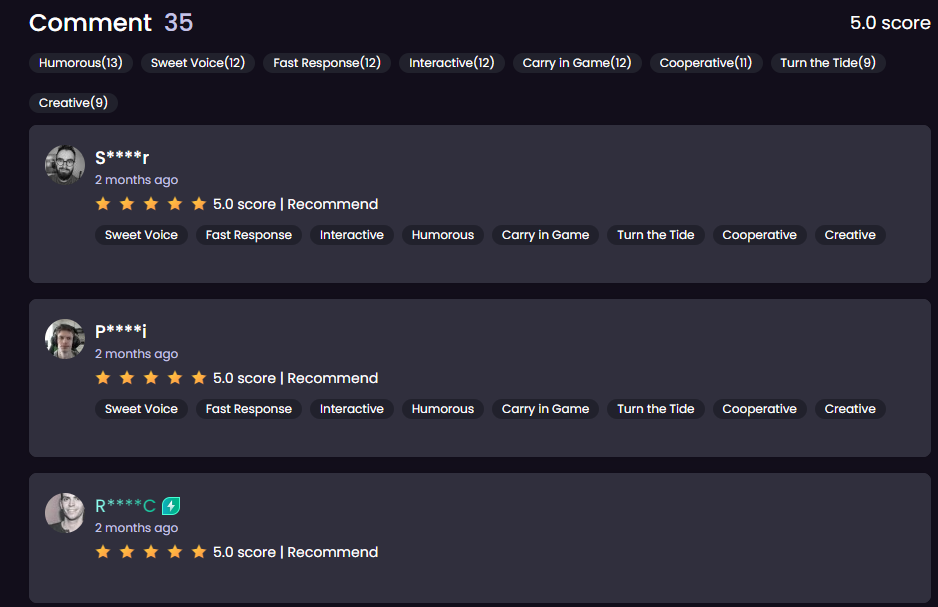938x607 pixels.
Task: Click first star in S****r's rating
Action: (x=103, y=204)
